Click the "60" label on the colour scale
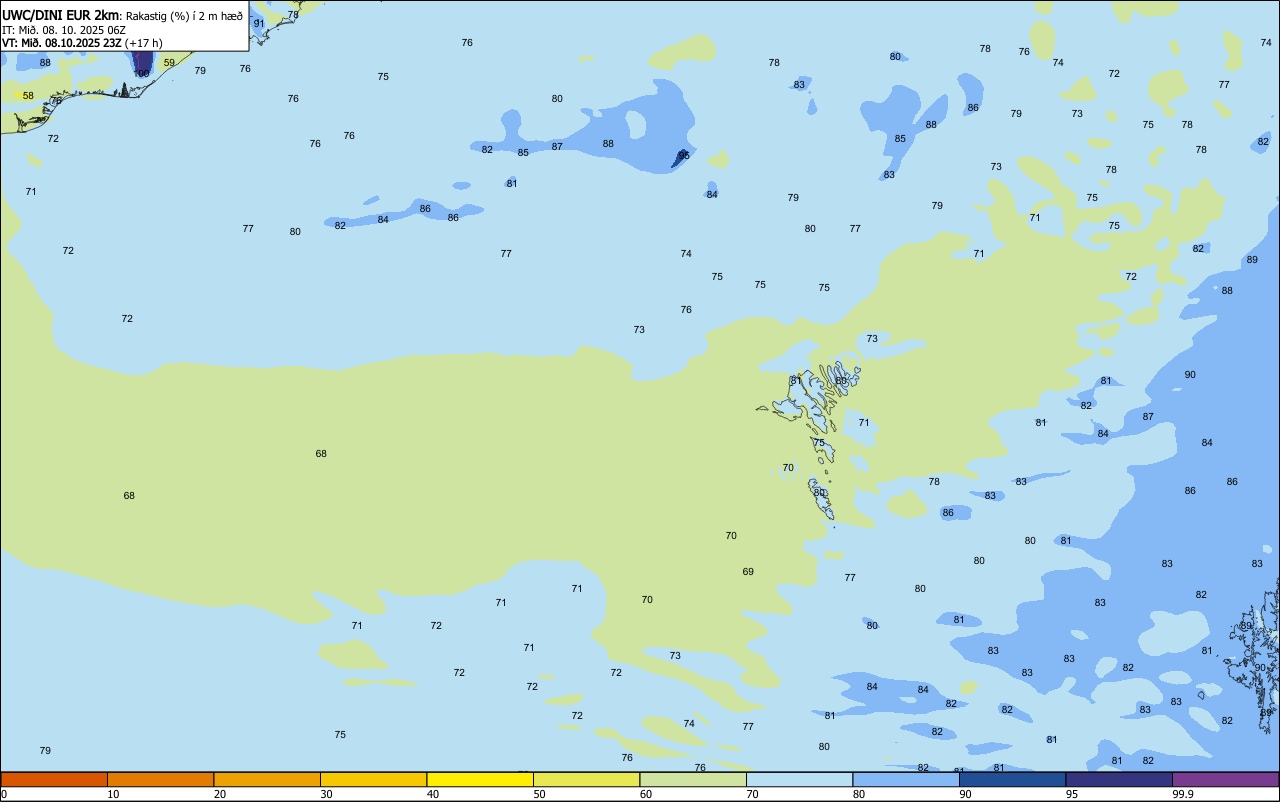The width and height of the screenshot is (1280, 802). (646, 794)
